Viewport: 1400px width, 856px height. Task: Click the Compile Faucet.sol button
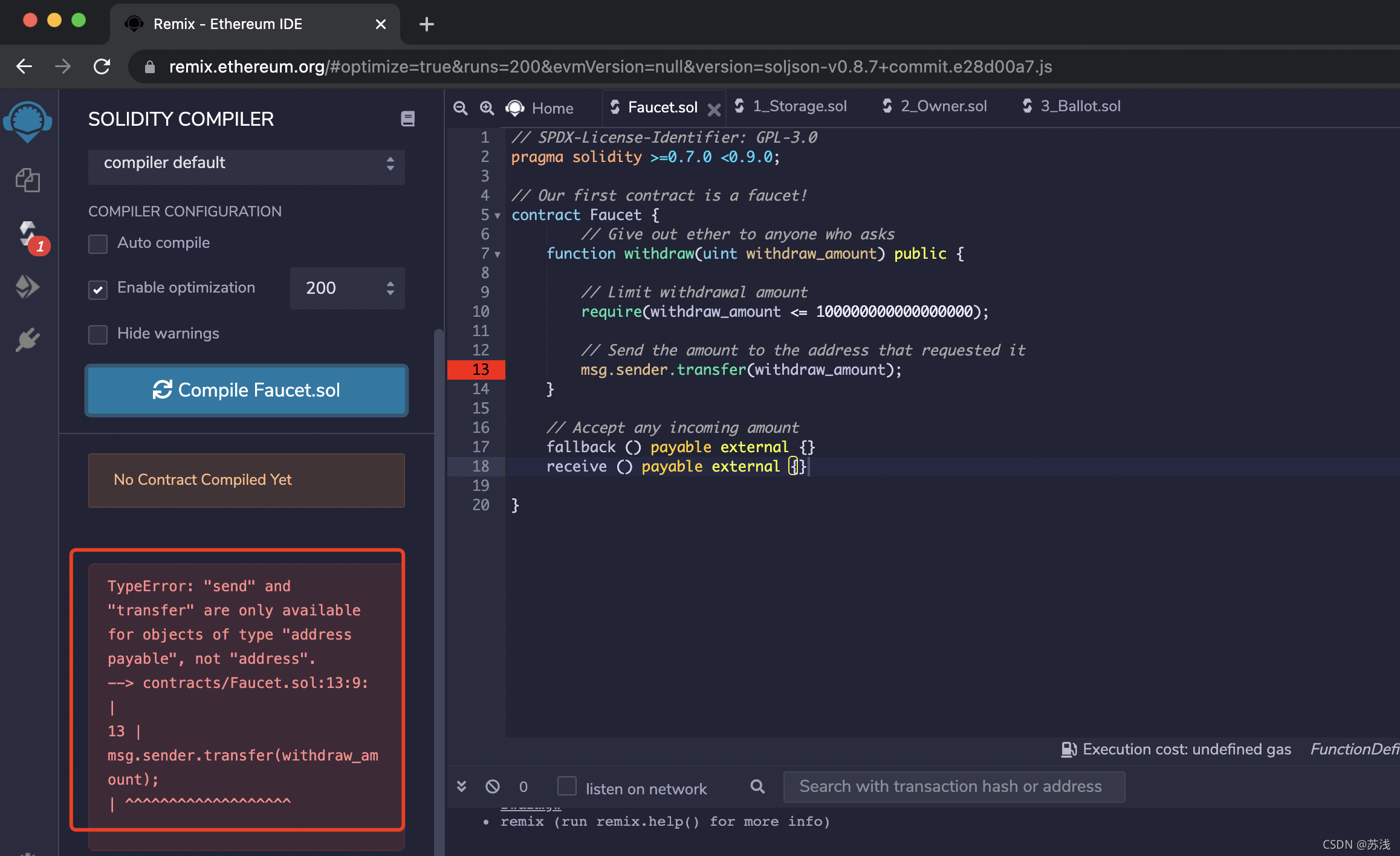(248, 389)
